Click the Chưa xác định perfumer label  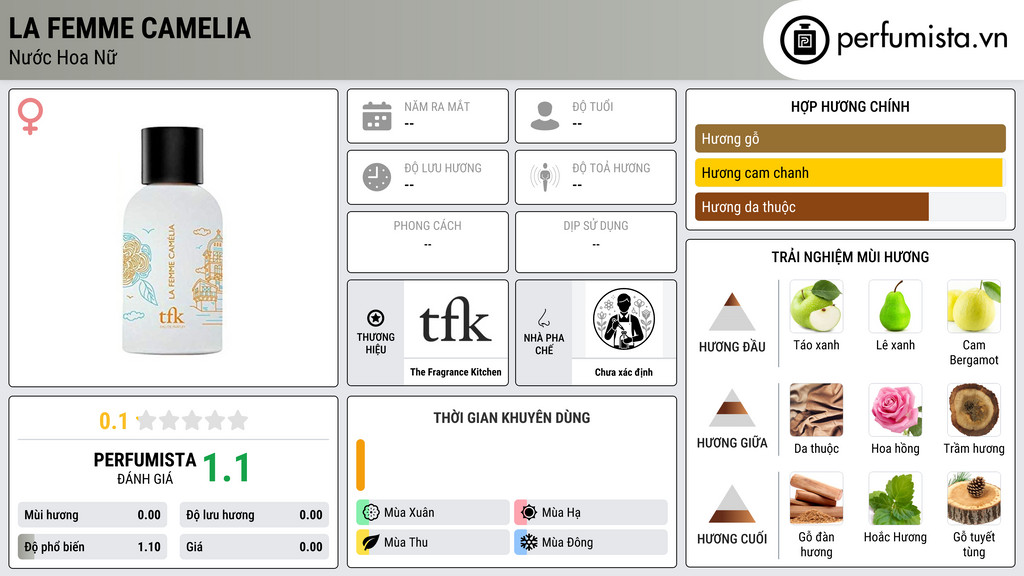[x=624, y=372]
